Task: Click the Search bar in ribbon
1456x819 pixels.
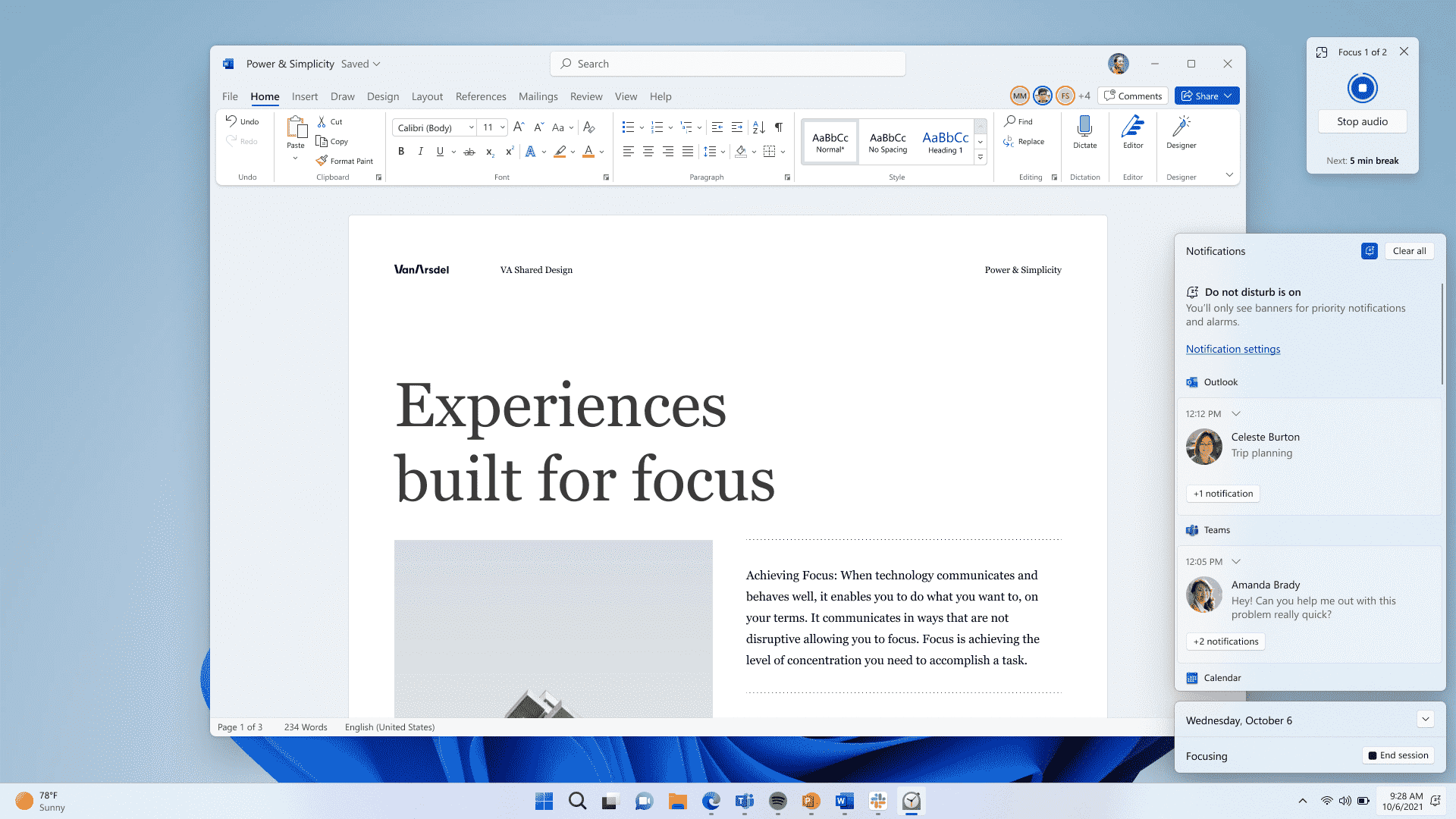Action: 727,63
